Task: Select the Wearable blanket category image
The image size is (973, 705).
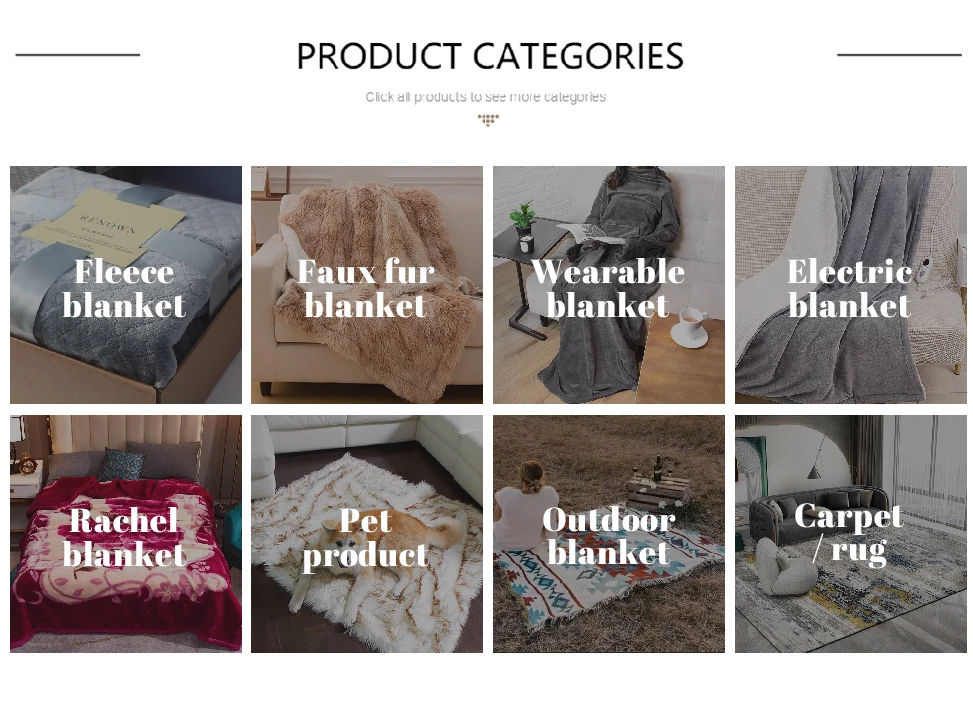Action: (x=609, y=285)
